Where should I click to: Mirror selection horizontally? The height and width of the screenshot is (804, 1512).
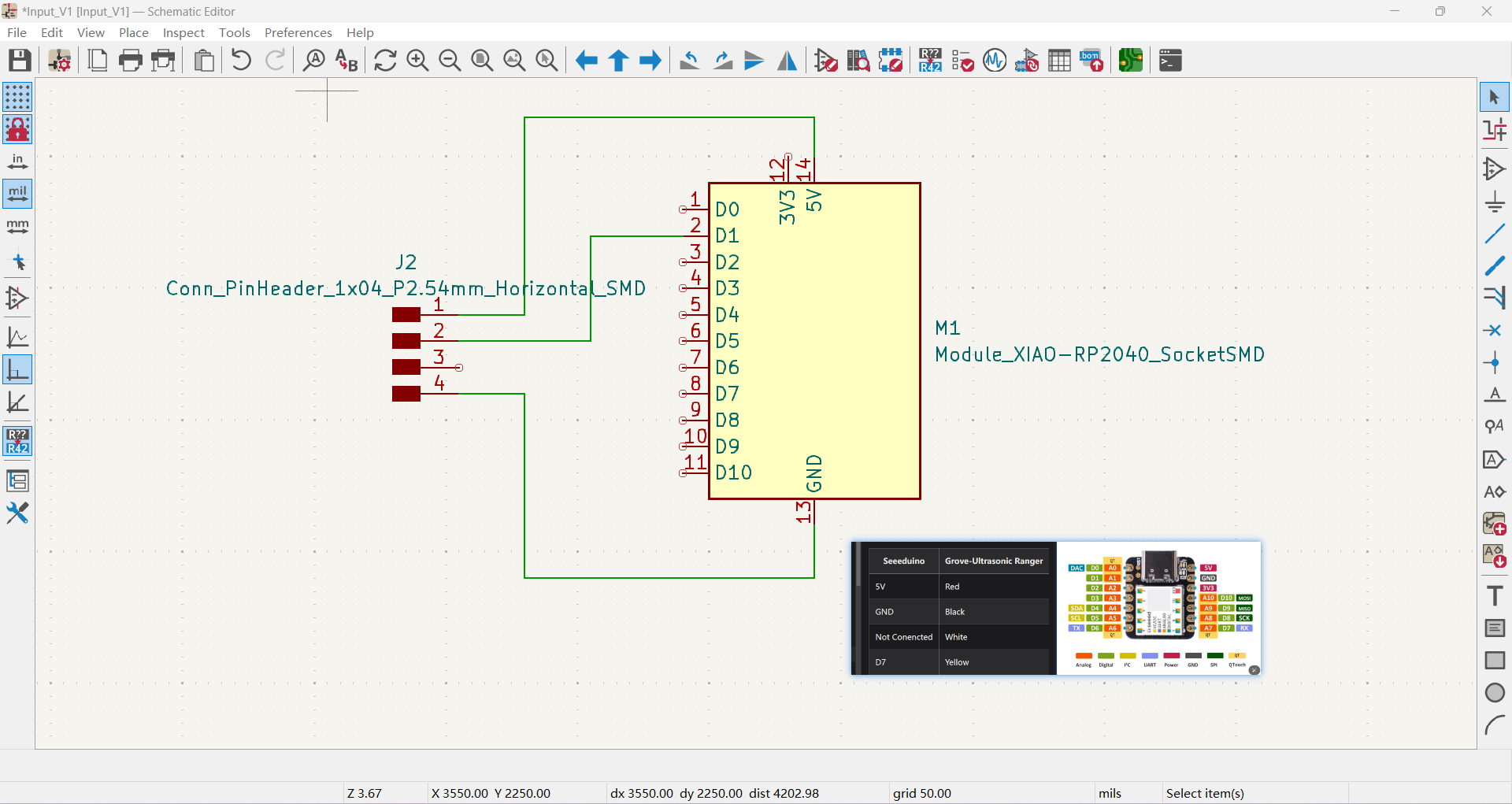[787, 61]
